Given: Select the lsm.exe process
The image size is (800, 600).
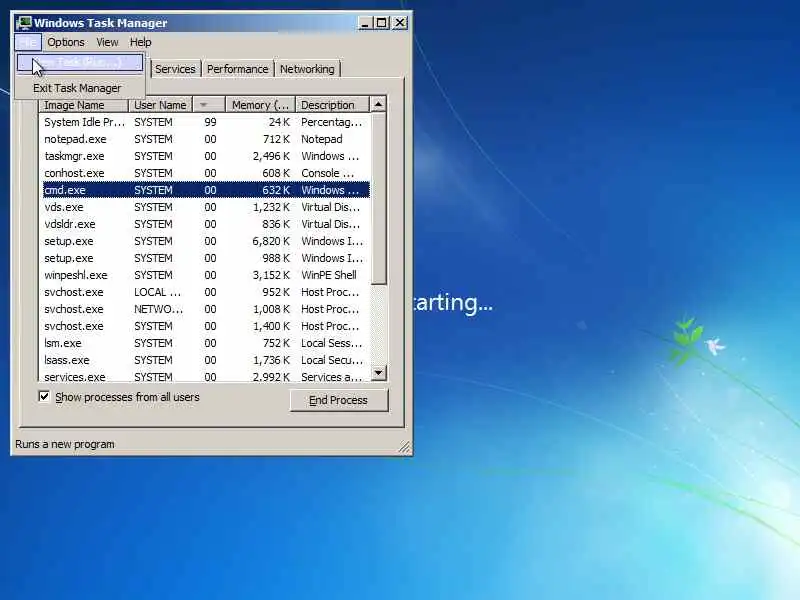Looking at the screenshot, I should (206, 343).
